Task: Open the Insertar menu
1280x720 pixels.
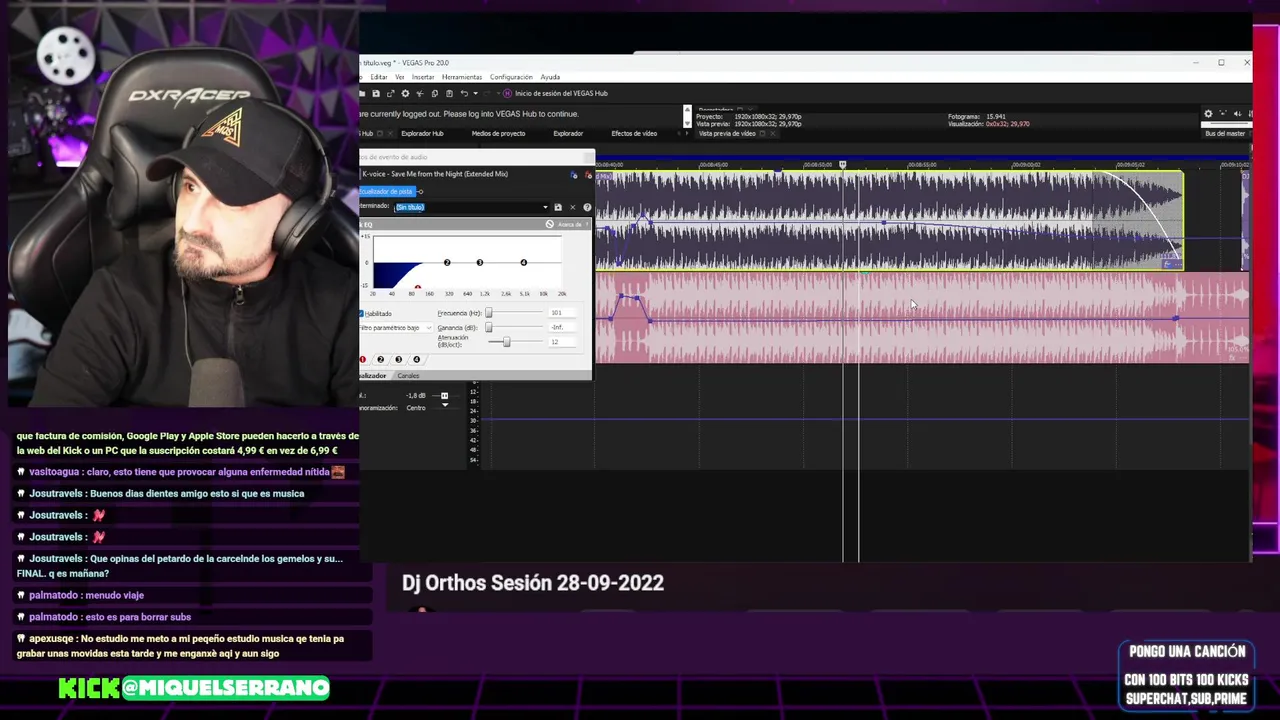Action: (x=423, y=77)
